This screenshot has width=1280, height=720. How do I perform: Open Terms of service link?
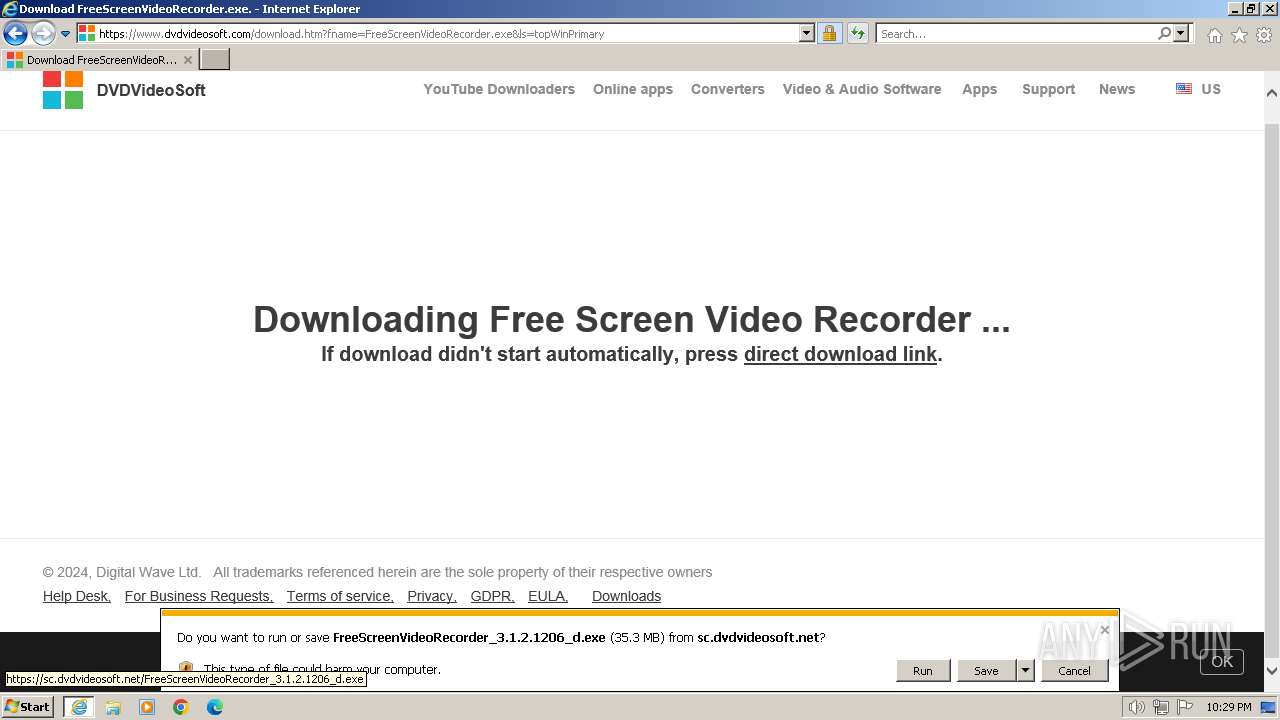pos(340,596)
